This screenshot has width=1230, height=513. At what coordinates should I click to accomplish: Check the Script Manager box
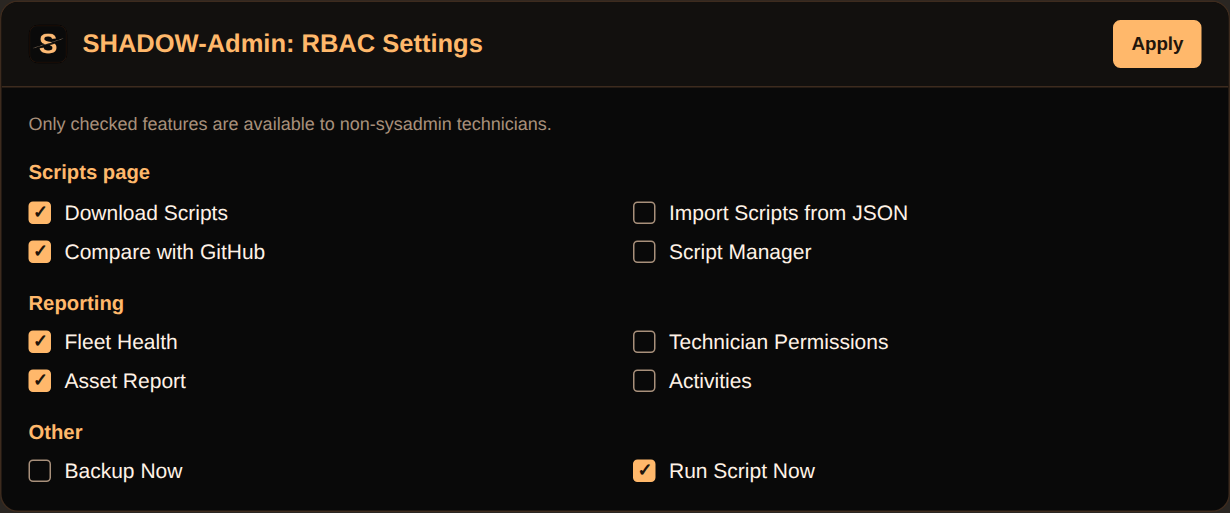point(644,252)
